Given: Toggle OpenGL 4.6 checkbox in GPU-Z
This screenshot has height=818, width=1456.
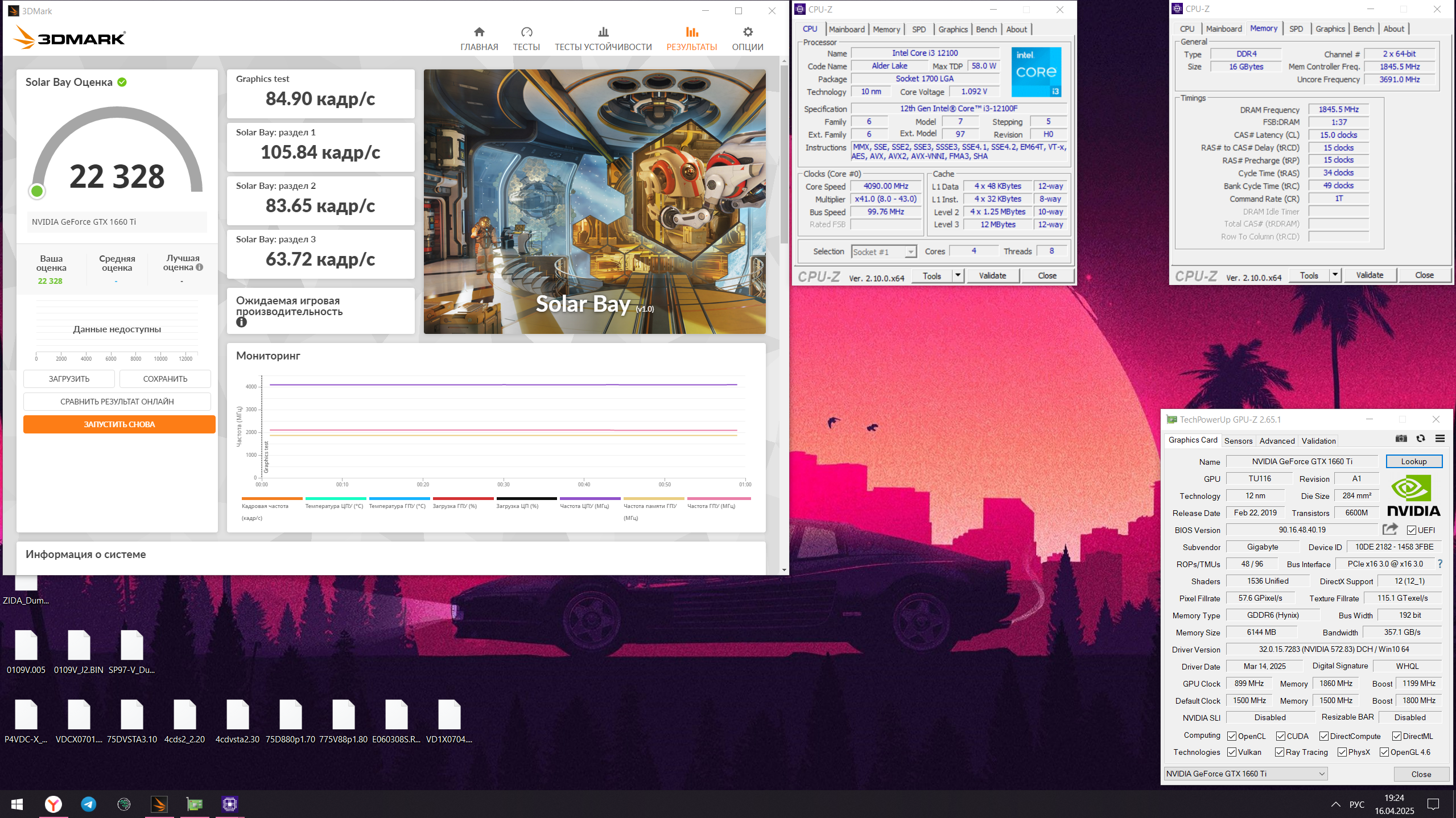Looking at the screenshot, I should pos(1384,752).
